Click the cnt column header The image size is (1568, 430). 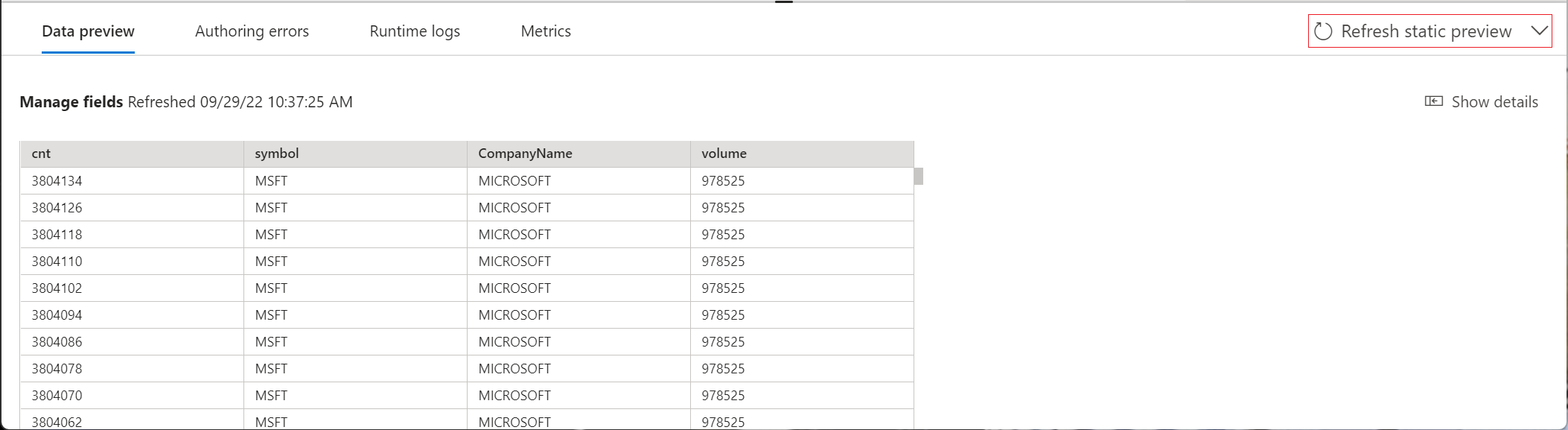pyautogui.click(x=41, y=154)
